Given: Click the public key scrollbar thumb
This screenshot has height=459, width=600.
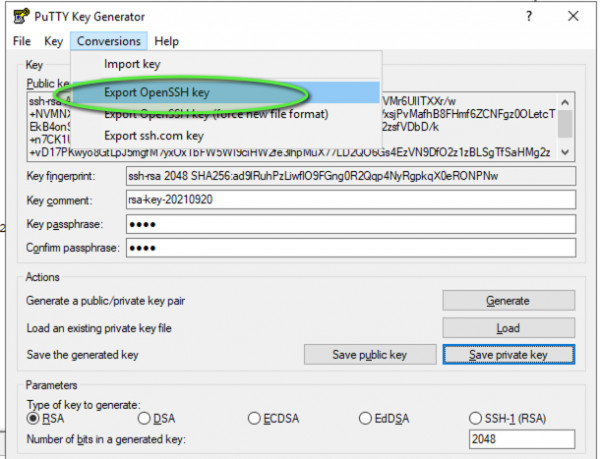Looking at the screenshot, I should 565,124.
